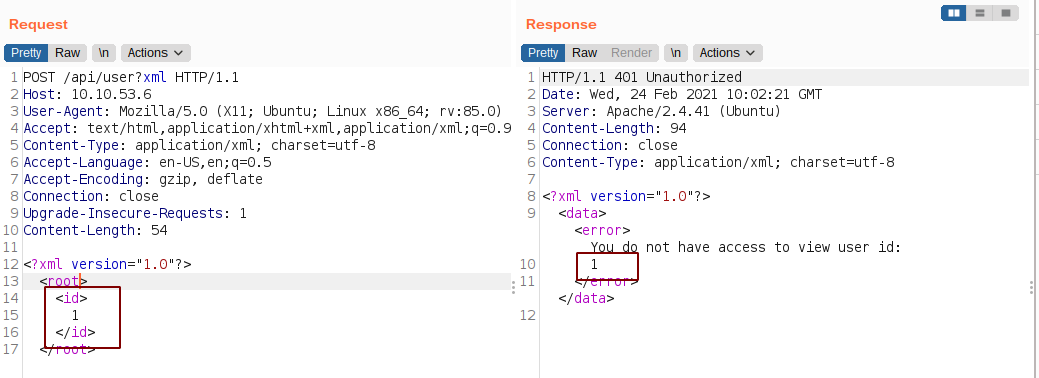Open the Actions dropdown in Request panel
The height and width of the screenshot is (378, 1039).
point(156,53)
